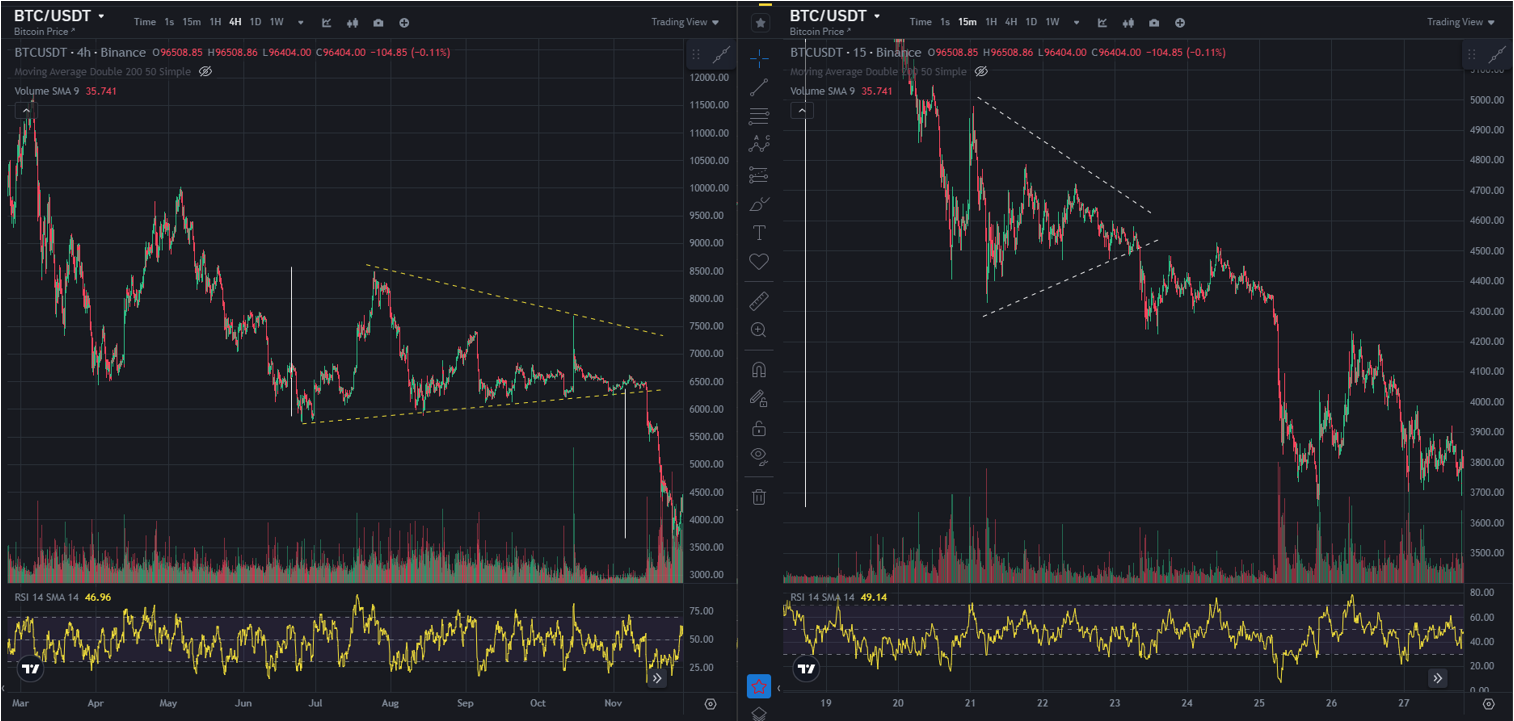Select Time view in left chart
Screen dimensions: 1514x721
tap(145, 22)
